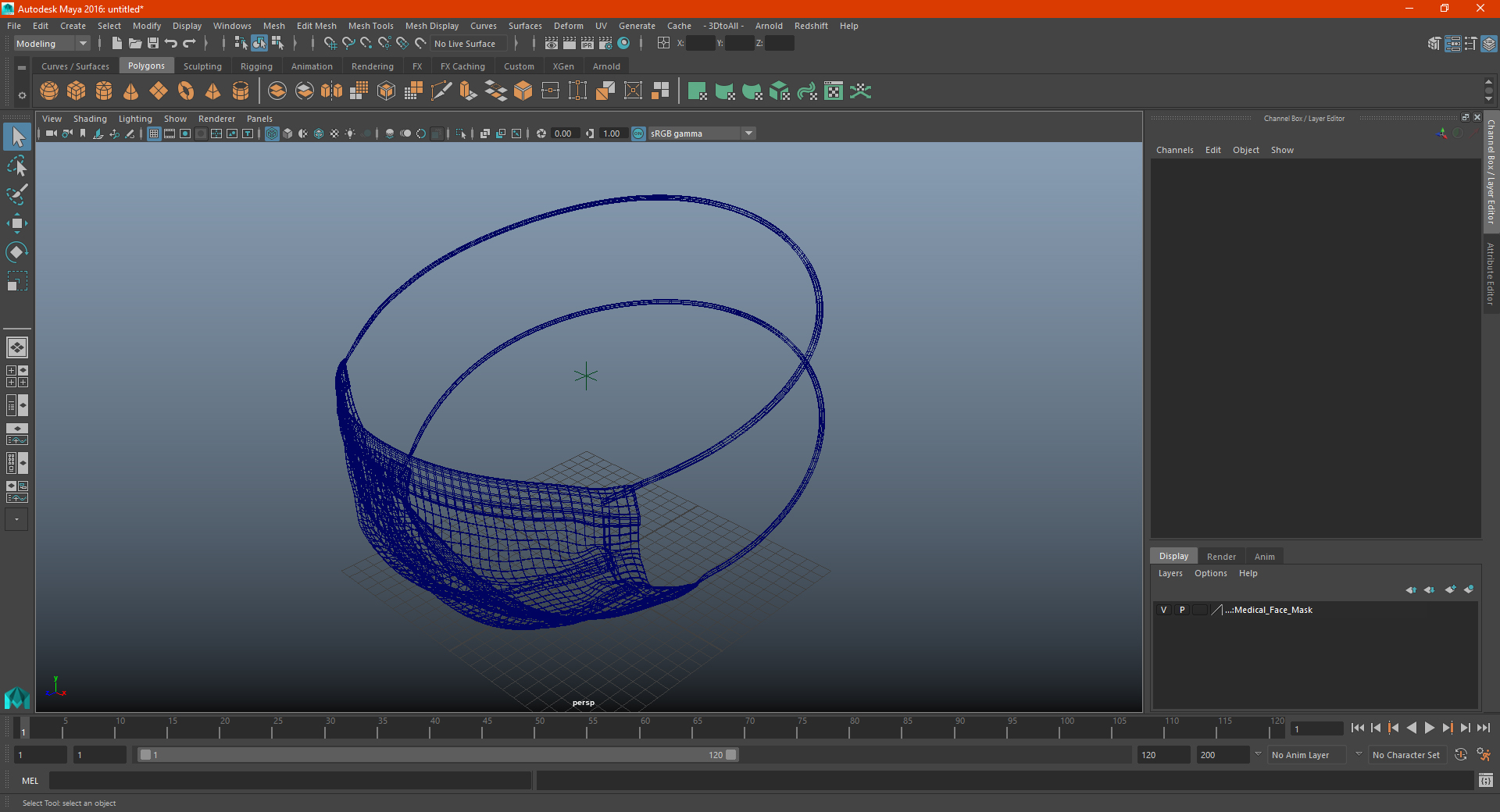
Task: Expand the shelf options menu arrow
Action: pyautogui.click(x=22, y=95)
